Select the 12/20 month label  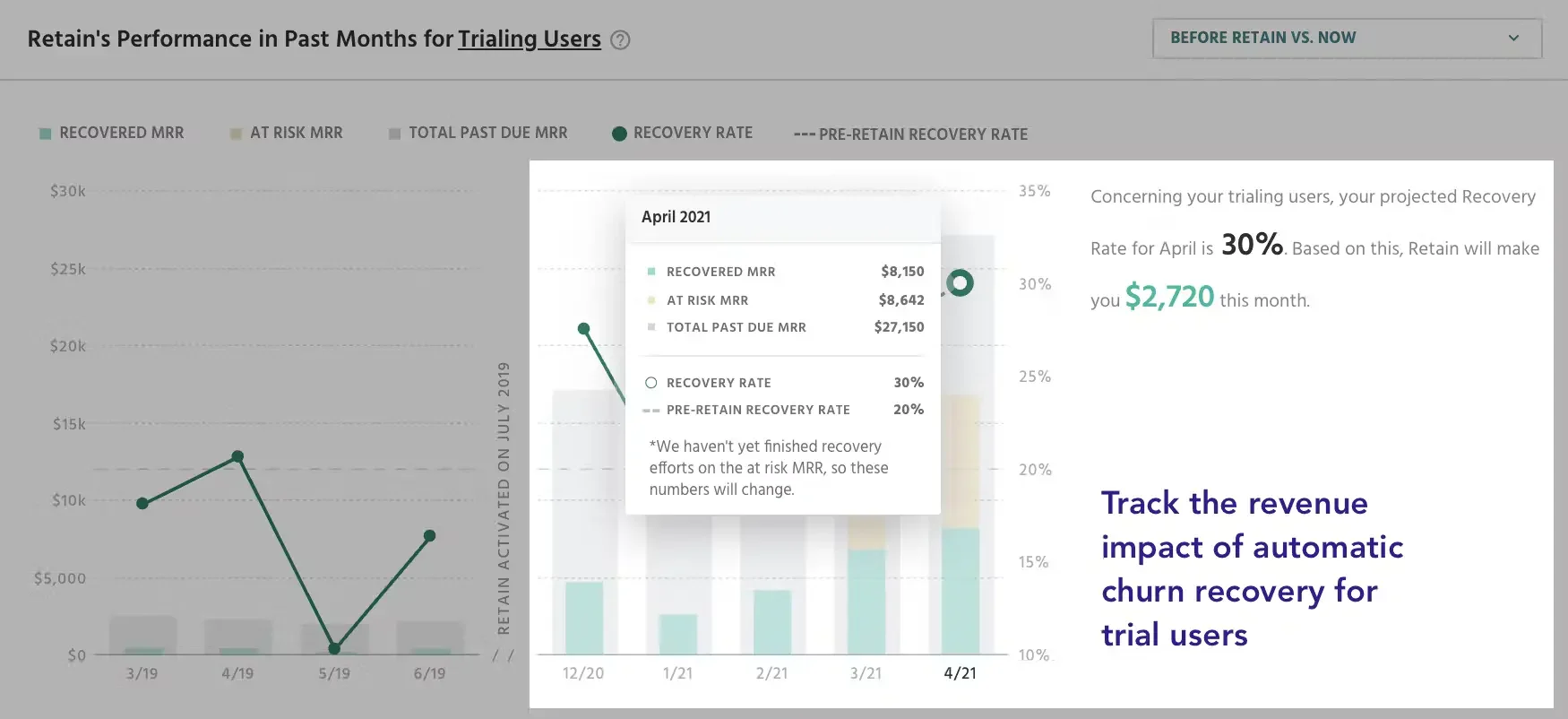[583, 672]
